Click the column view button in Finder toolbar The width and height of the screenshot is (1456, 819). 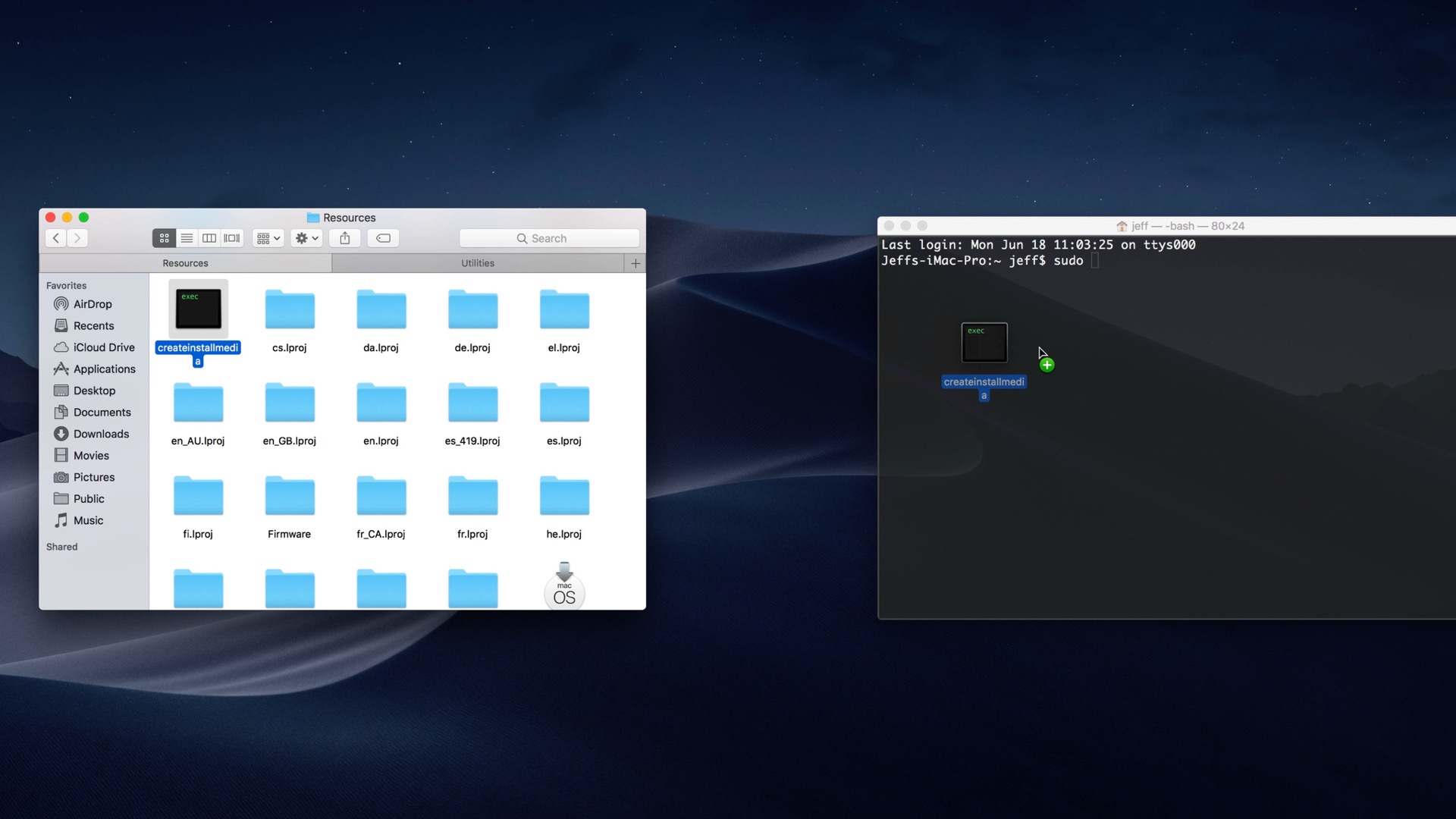(208, 238)
